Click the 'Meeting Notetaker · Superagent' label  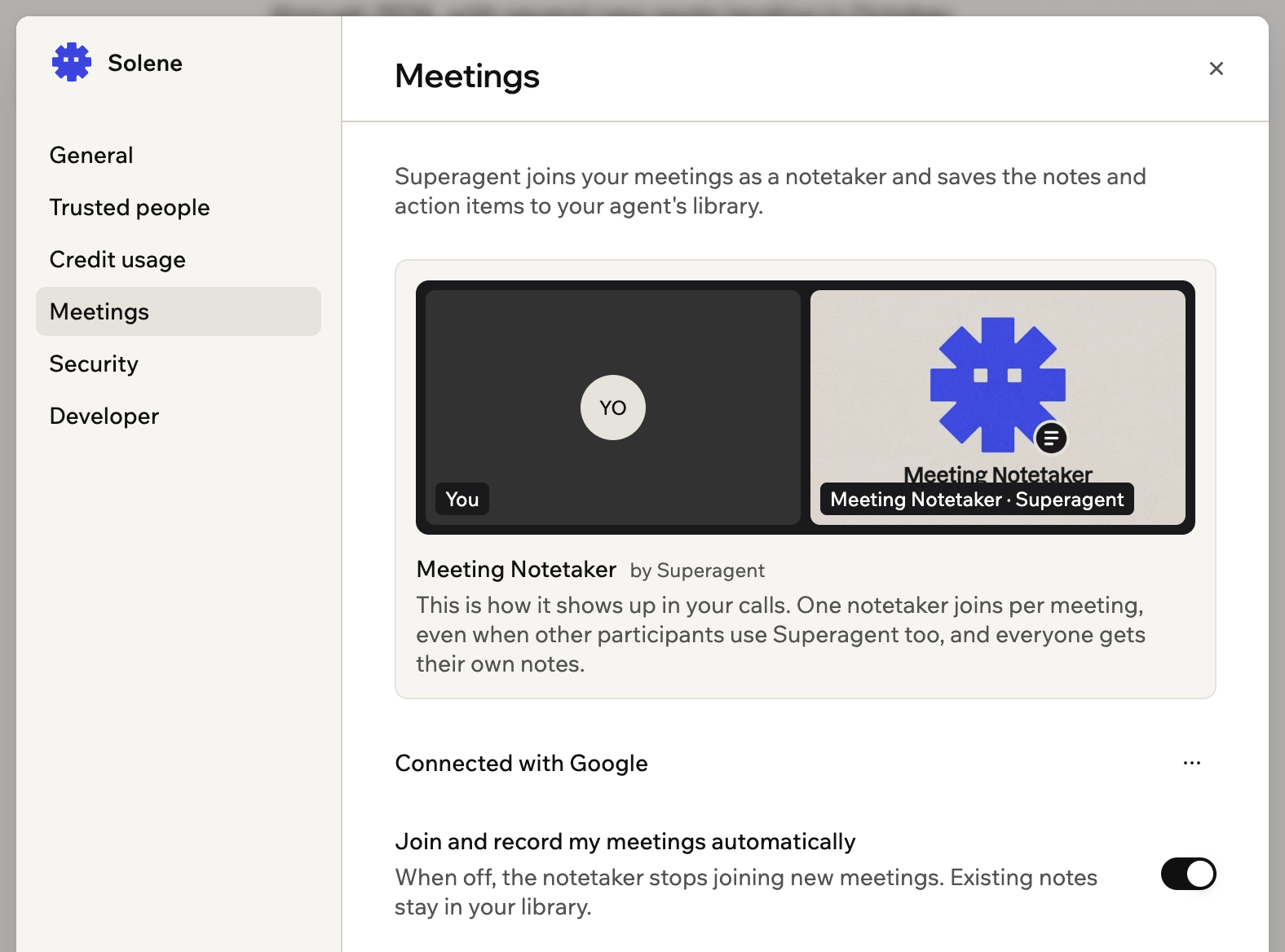click(977, 499)
